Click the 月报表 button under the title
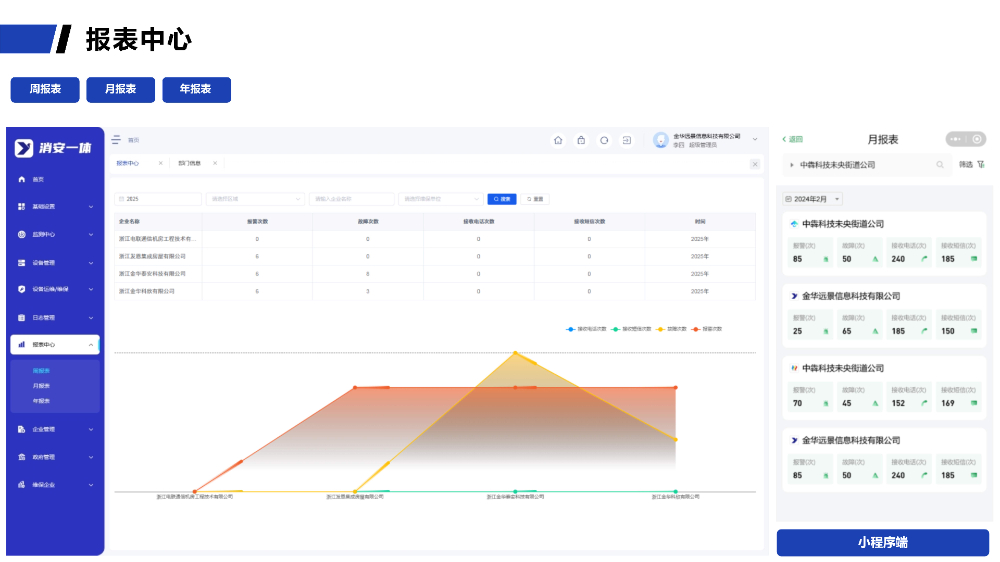Screen dimensions: 1000x562 [x=121, y=89]
